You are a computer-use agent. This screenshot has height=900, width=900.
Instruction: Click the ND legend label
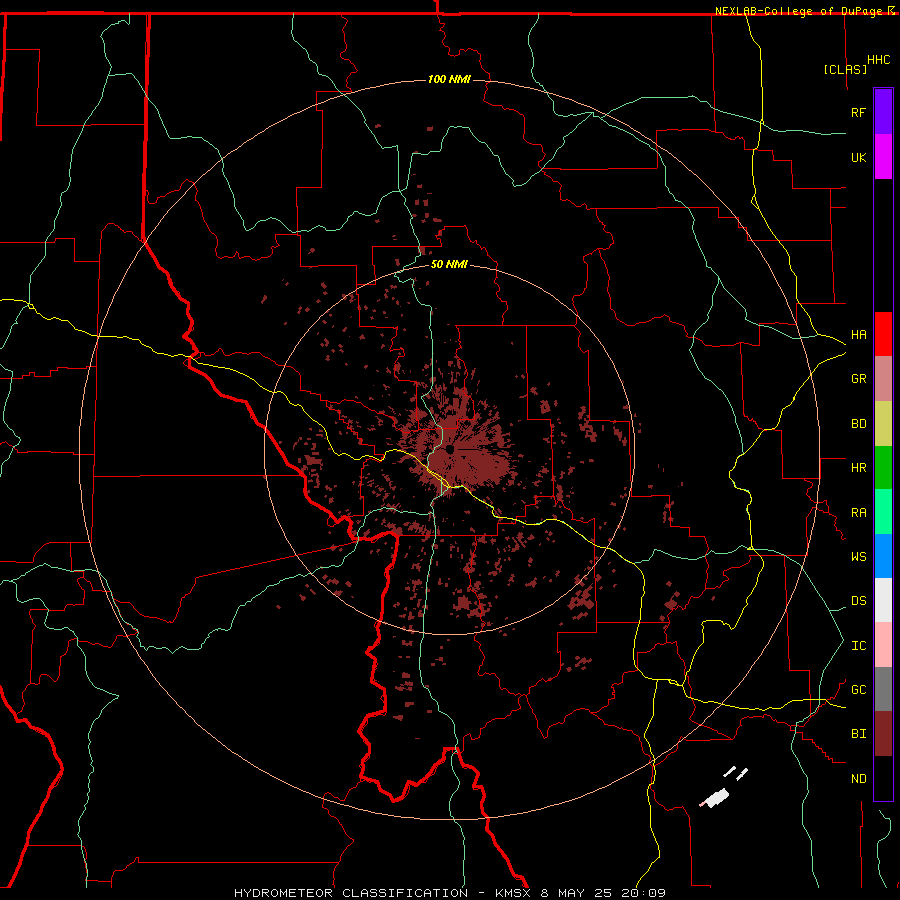tap(858, 779)
